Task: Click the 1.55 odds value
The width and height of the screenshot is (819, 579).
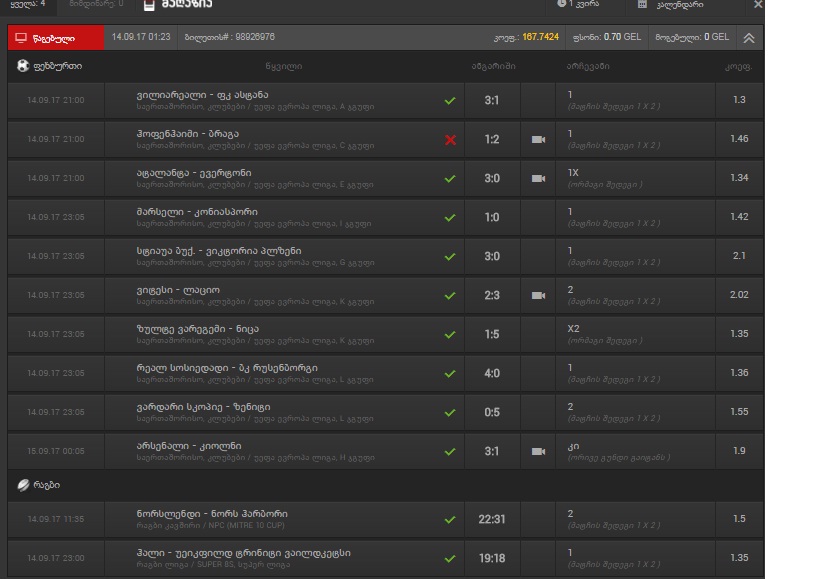Action: 739,412
